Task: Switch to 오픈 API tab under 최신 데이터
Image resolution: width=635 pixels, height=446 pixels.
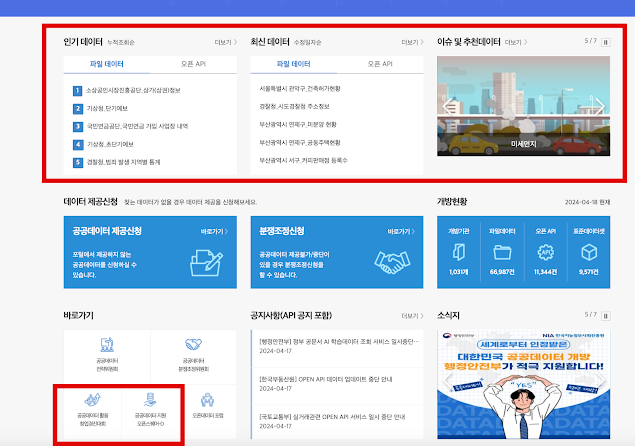Action: click(x=380, y=64)
